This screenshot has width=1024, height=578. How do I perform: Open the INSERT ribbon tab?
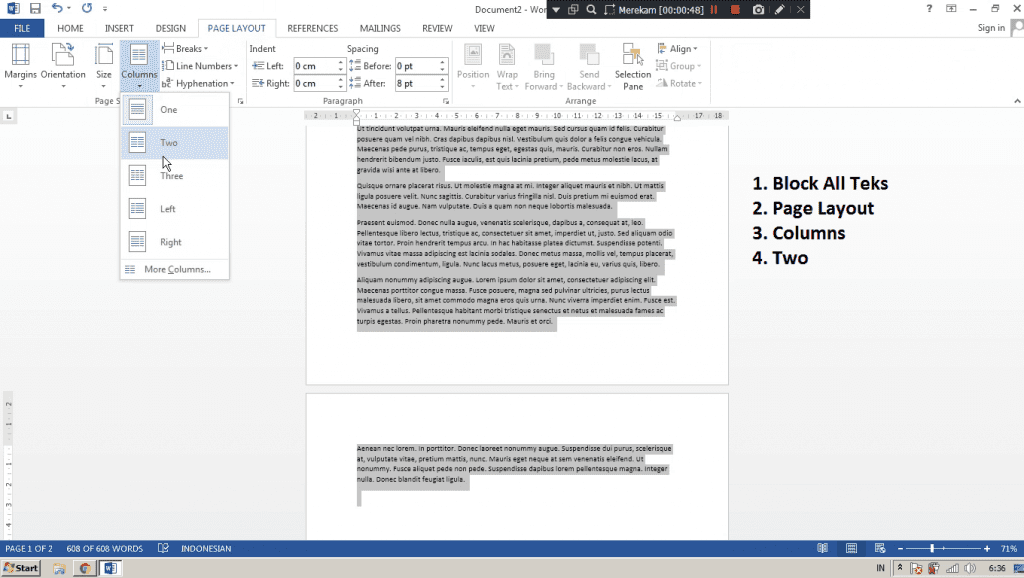(x=119, y=28)
